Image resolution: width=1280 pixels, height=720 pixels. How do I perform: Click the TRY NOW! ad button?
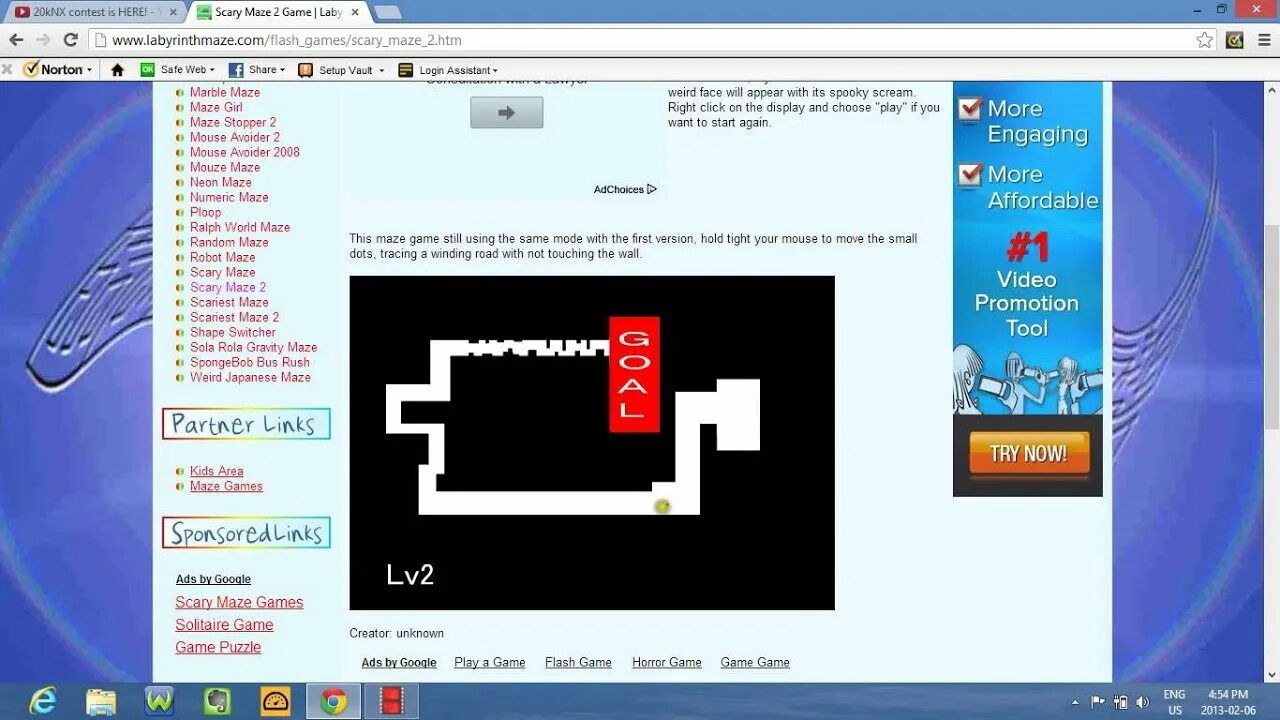[1028, 454]
